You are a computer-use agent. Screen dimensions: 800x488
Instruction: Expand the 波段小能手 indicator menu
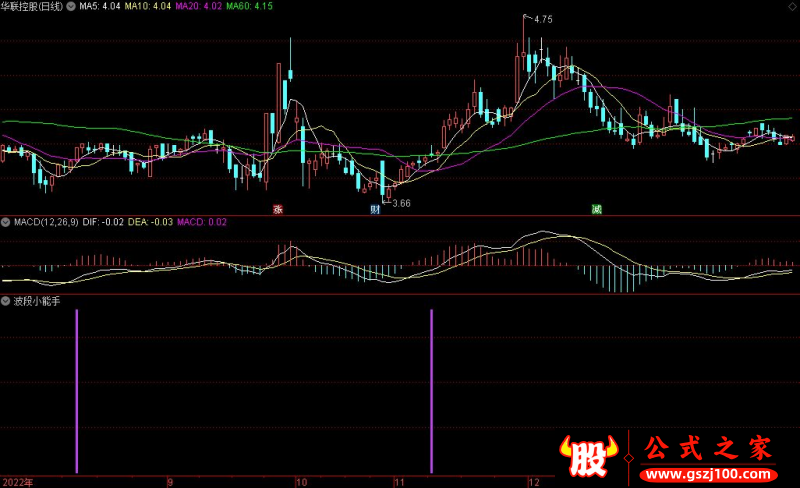coord(6,300)
